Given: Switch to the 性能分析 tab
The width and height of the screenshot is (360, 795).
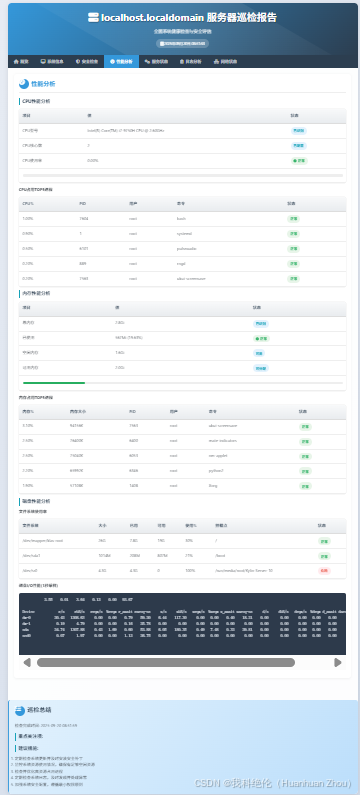Looking at the screenshot, I should [121, 61].
